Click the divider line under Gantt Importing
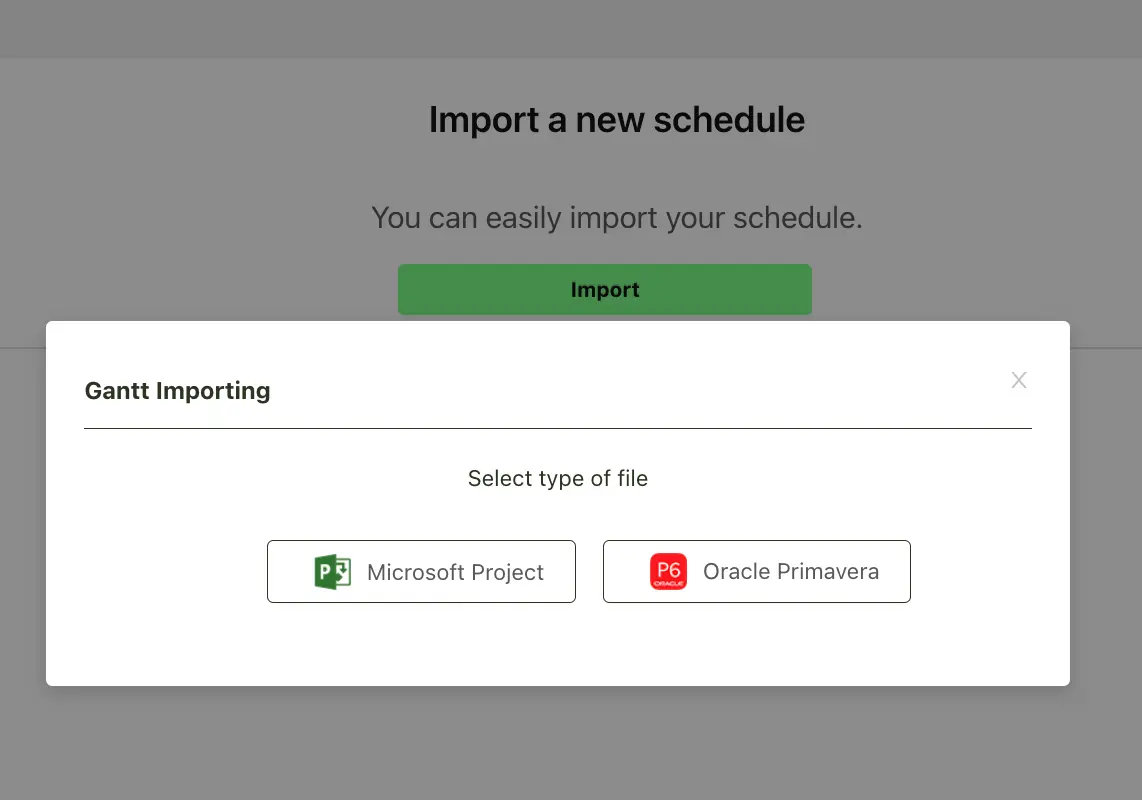 tap(558, 428)
